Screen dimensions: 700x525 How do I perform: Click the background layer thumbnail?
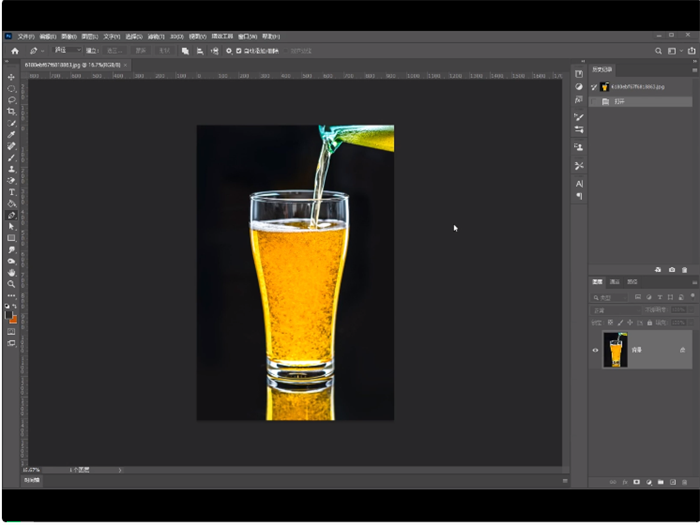615,350
